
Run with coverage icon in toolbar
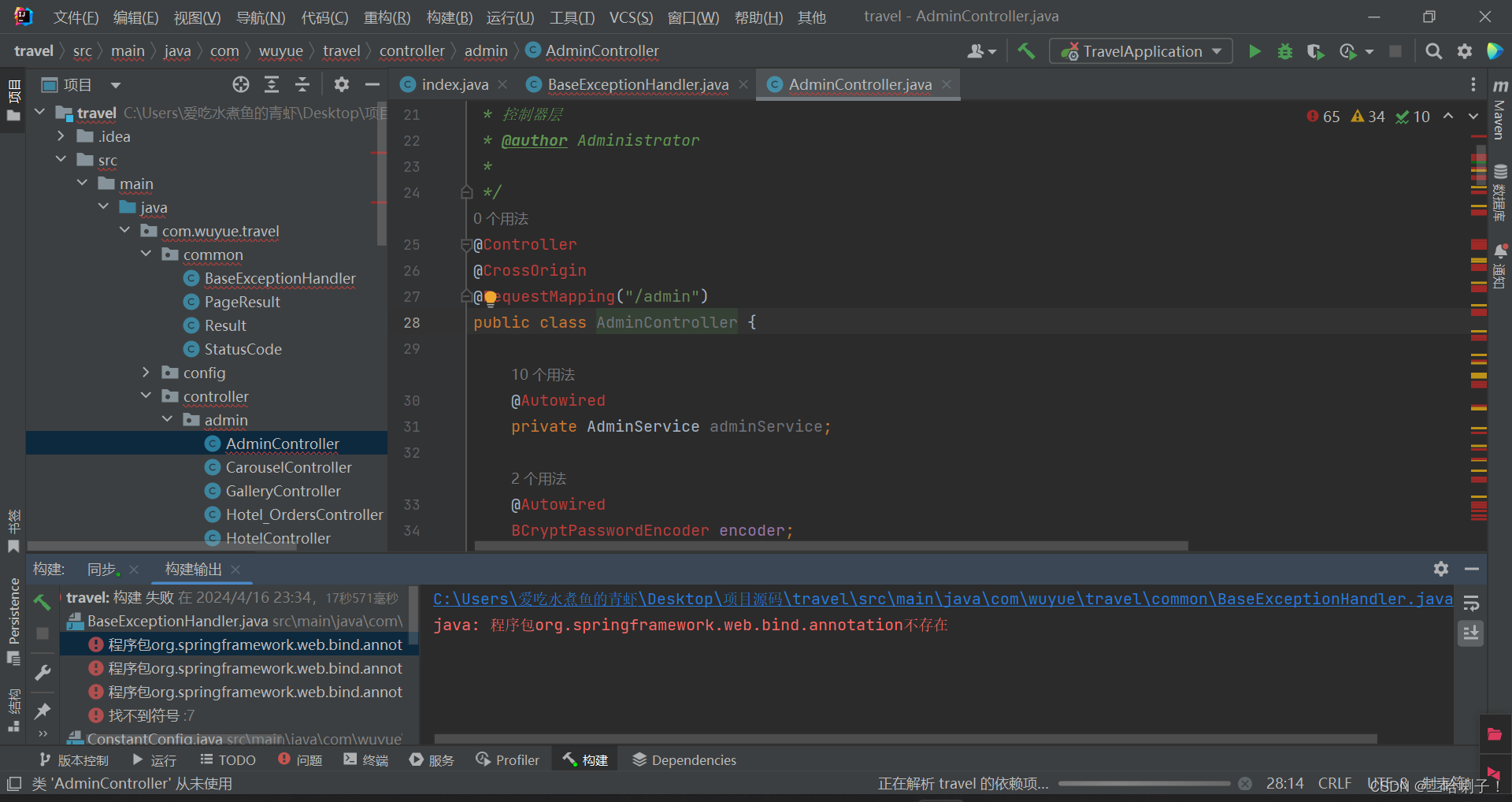pos(1315,51)
